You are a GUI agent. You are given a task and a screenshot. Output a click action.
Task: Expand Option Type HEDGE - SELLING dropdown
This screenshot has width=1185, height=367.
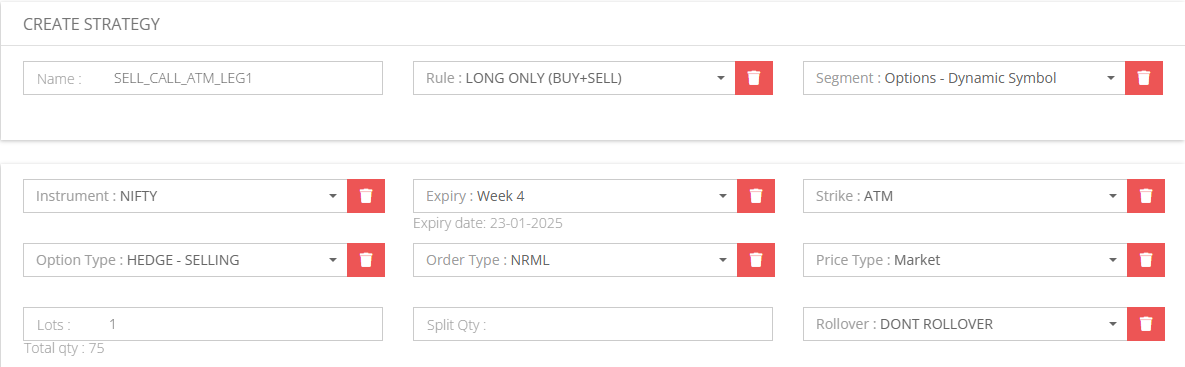click(185, 260)
